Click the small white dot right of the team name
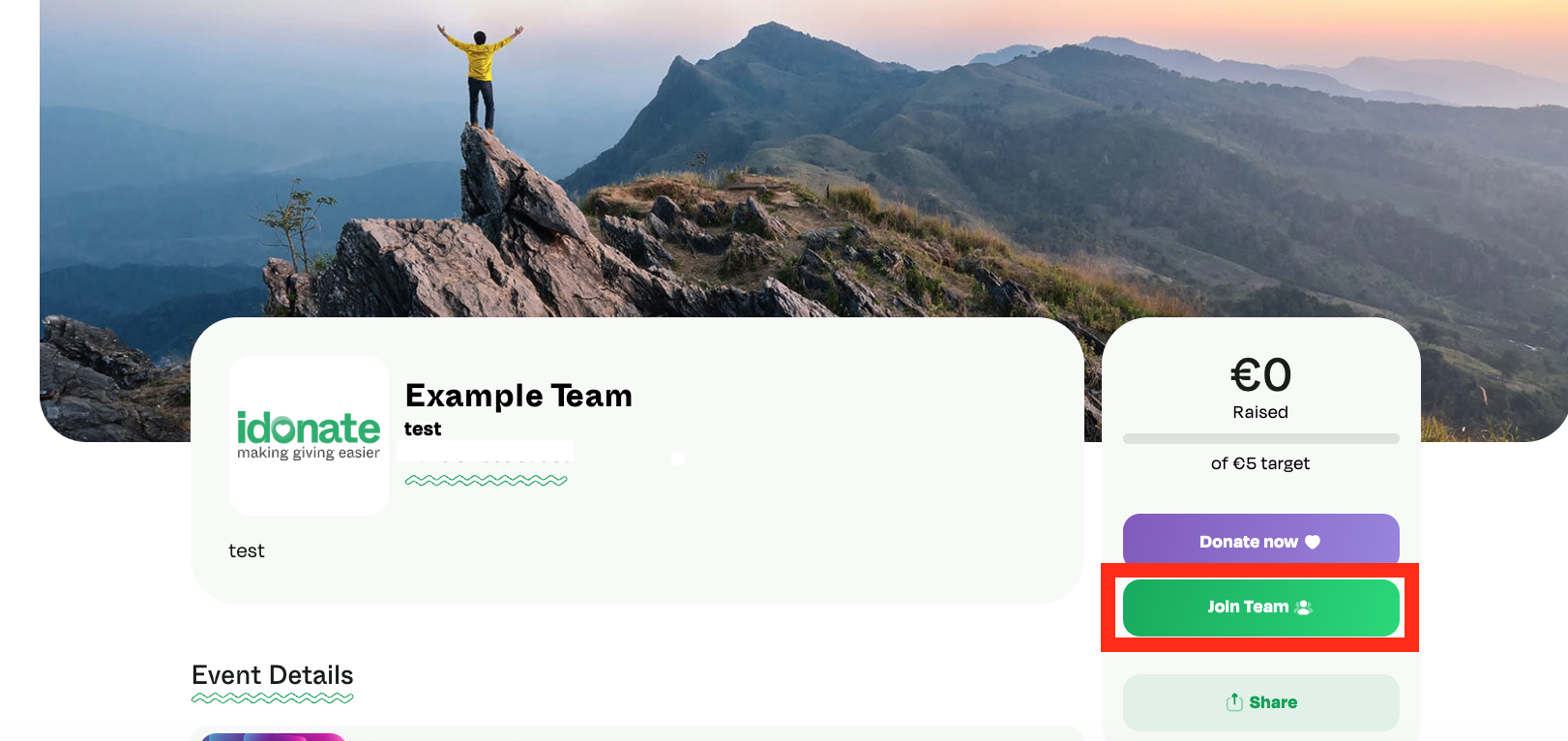The width and height of the screenshot is (1568, 741). [x=678, y=459]
